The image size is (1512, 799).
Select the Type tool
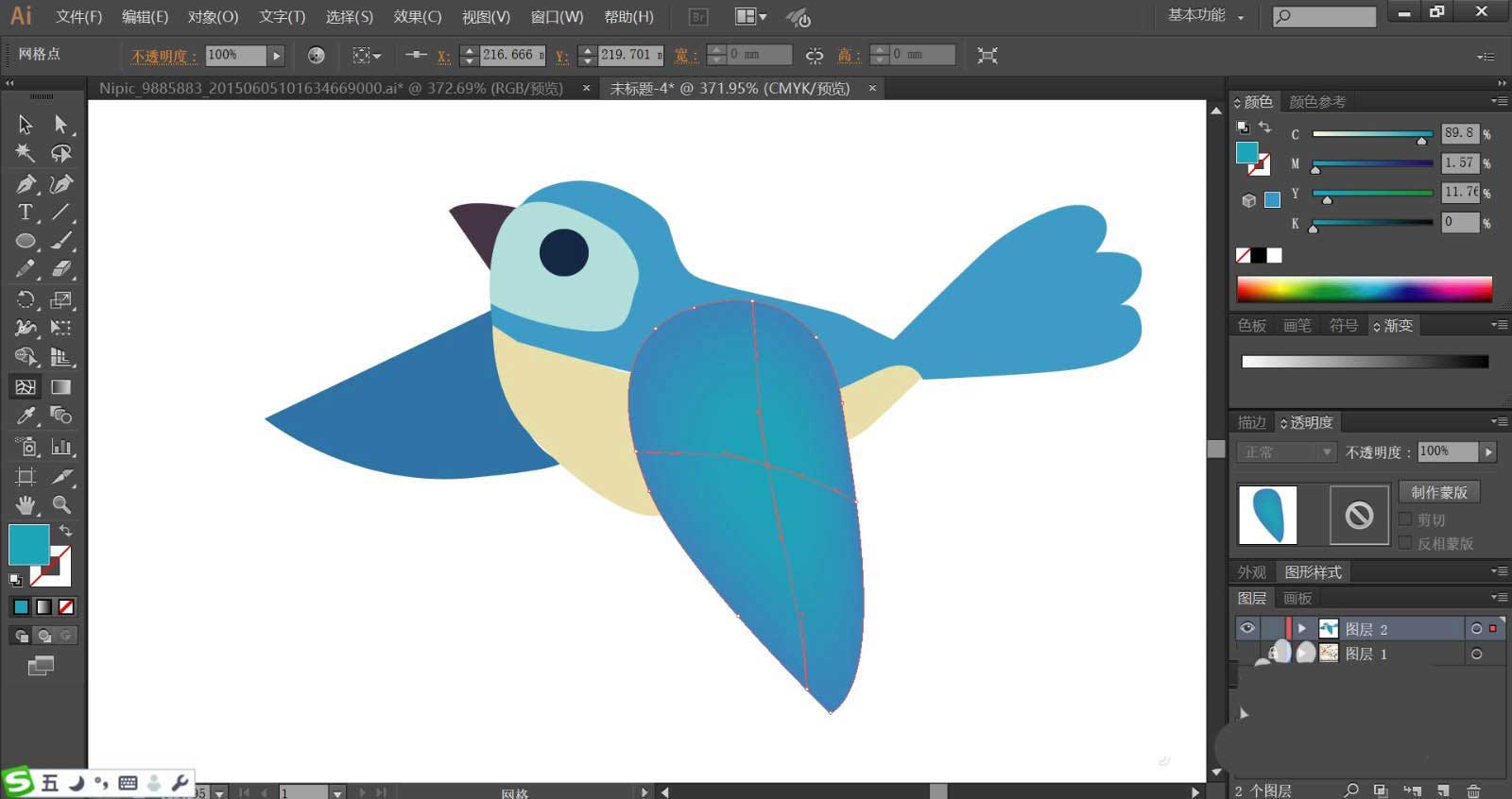[26, 212]
